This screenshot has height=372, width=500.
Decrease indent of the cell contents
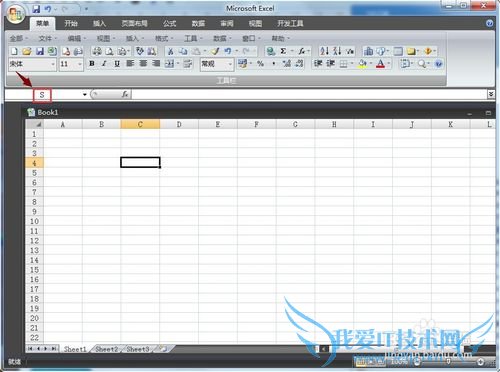click(x=318, y=63)
